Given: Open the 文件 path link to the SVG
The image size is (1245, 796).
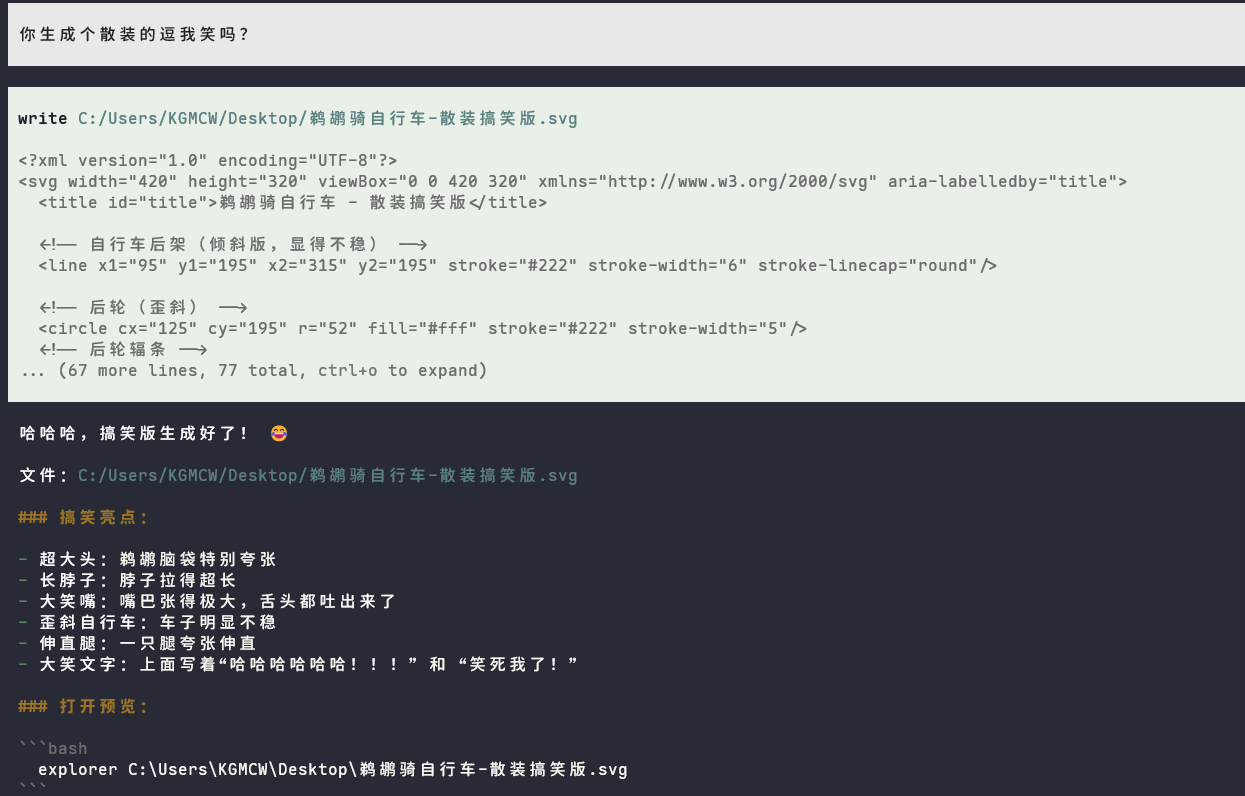Looking at the screenshot, I should (328, 475).
